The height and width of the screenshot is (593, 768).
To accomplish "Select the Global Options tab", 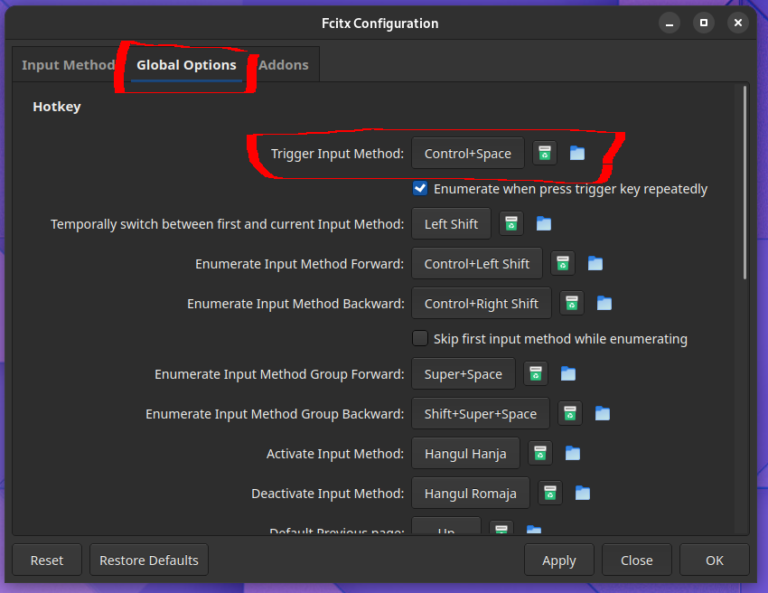I will (x=186, y=65).
